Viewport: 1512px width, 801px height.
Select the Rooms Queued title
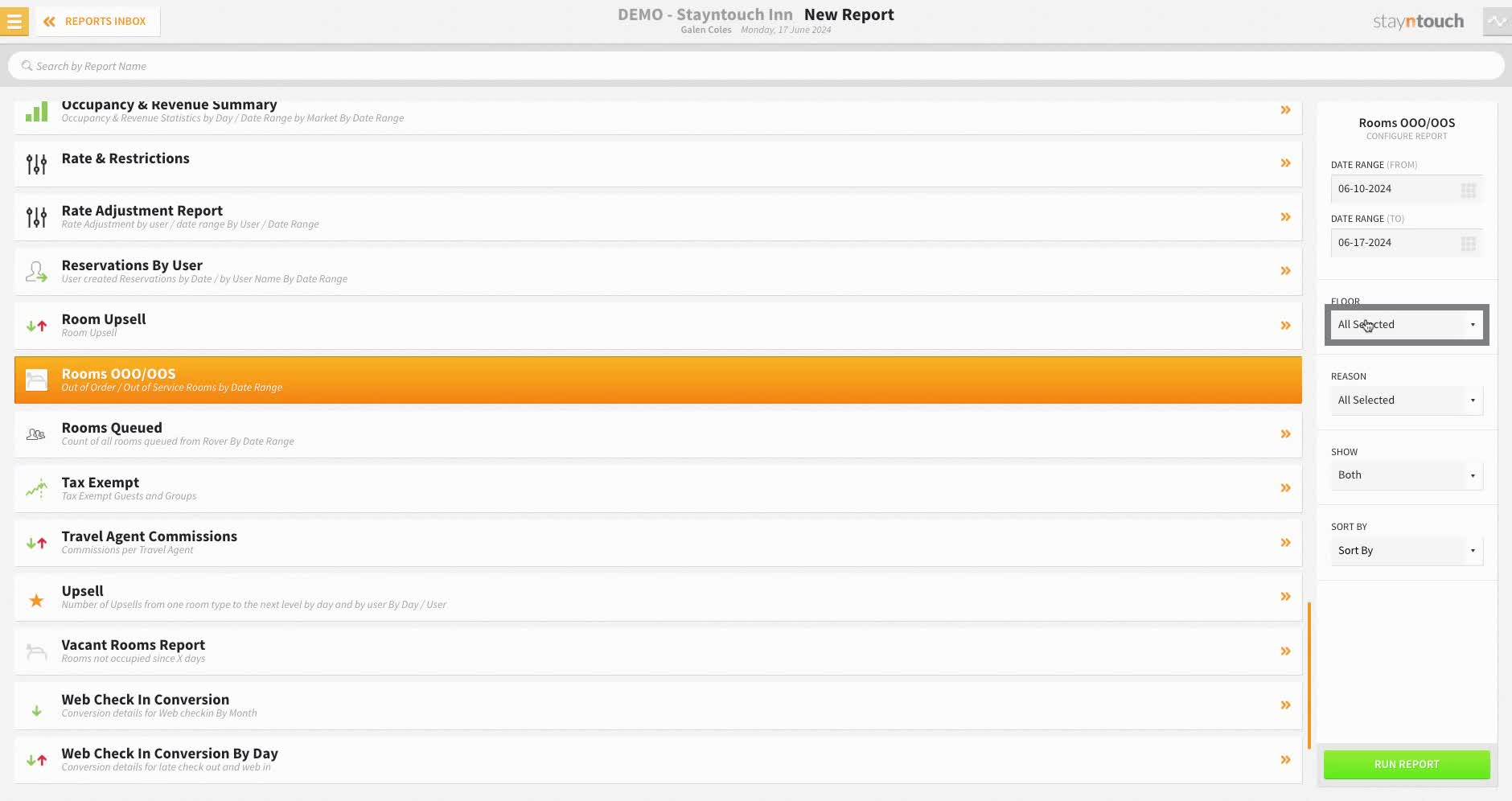(x=112, y=428)
